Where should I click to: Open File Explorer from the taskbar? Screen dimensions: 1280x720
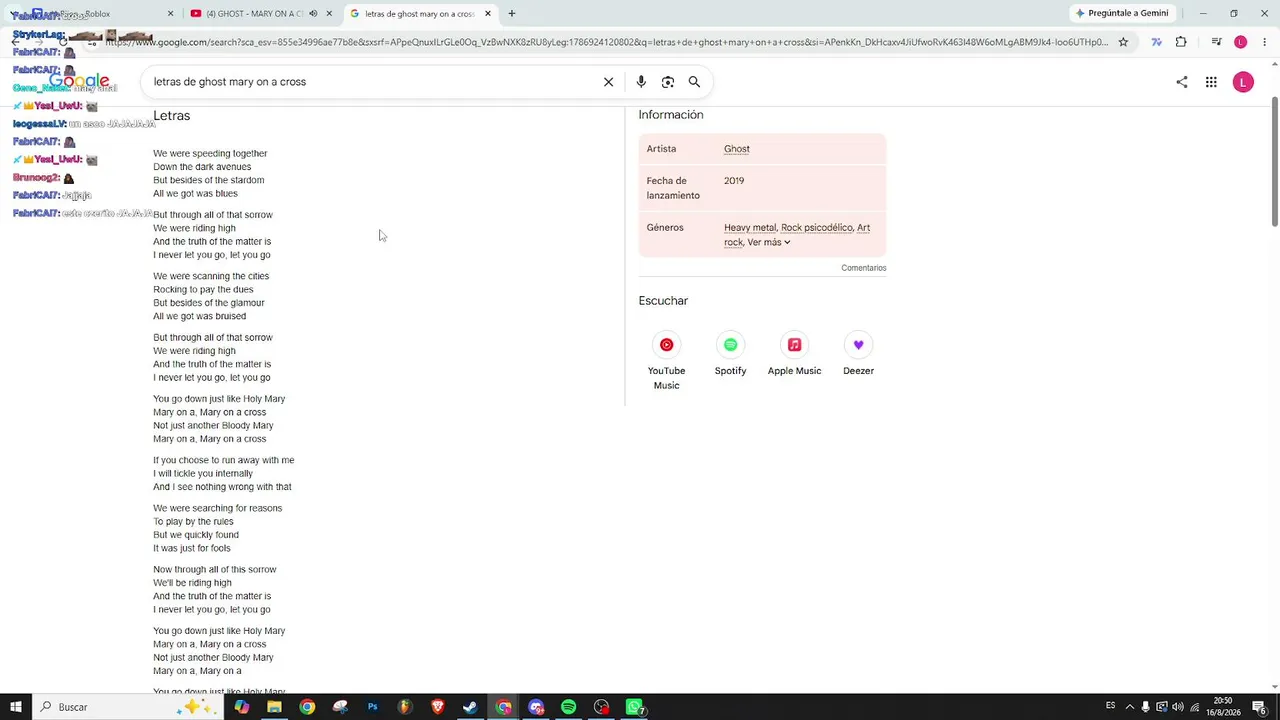274,707
